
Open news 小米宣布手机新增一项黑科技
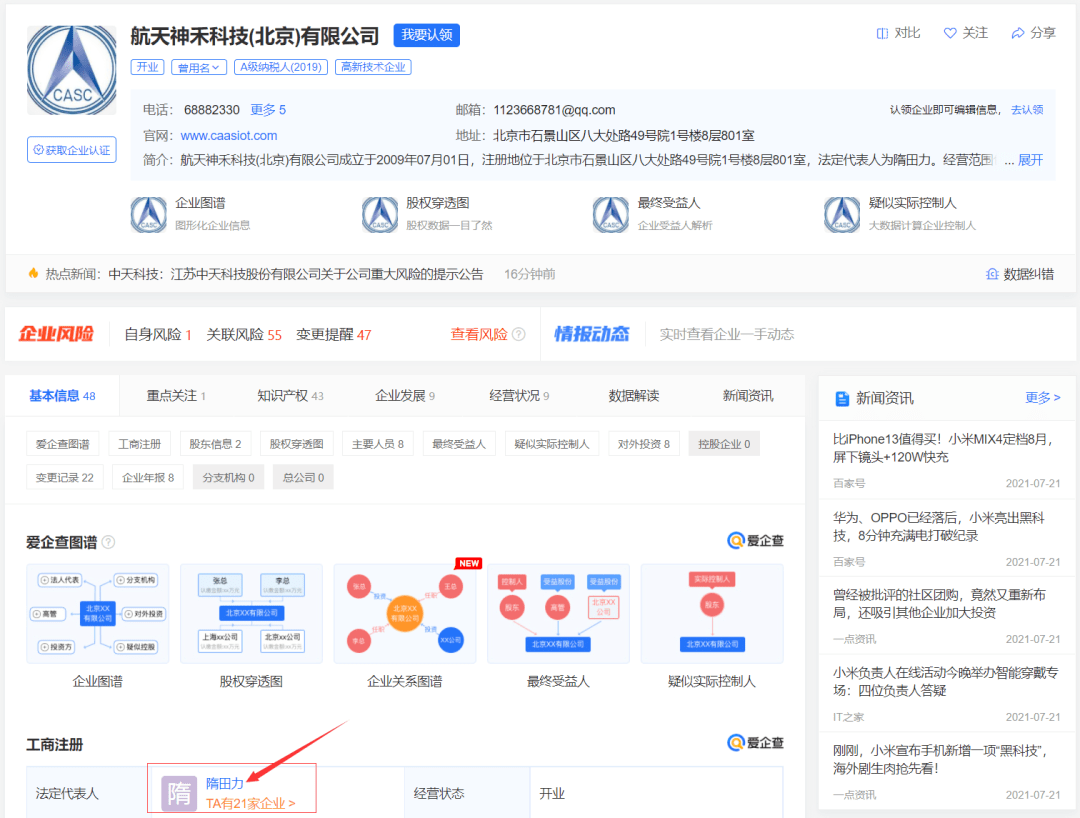(x=940, y=759)
